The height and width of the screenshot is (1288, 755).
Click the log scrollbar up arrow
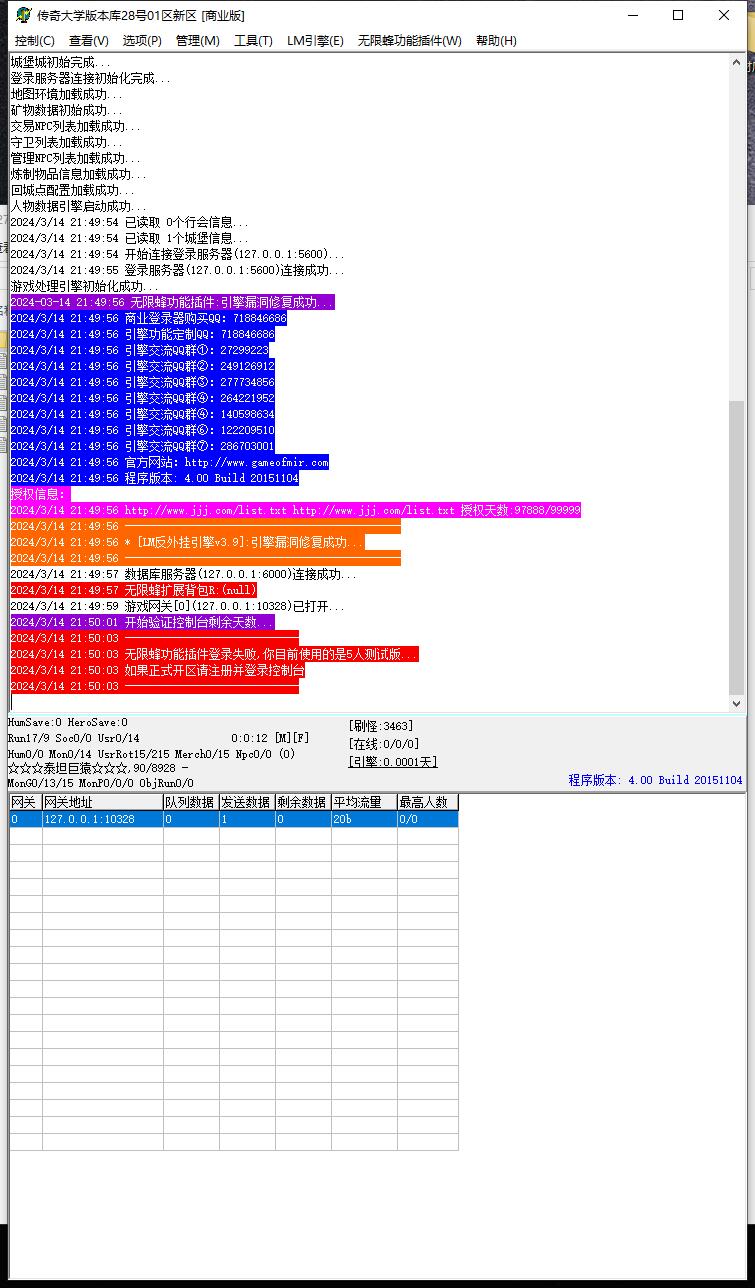[737, 62]
